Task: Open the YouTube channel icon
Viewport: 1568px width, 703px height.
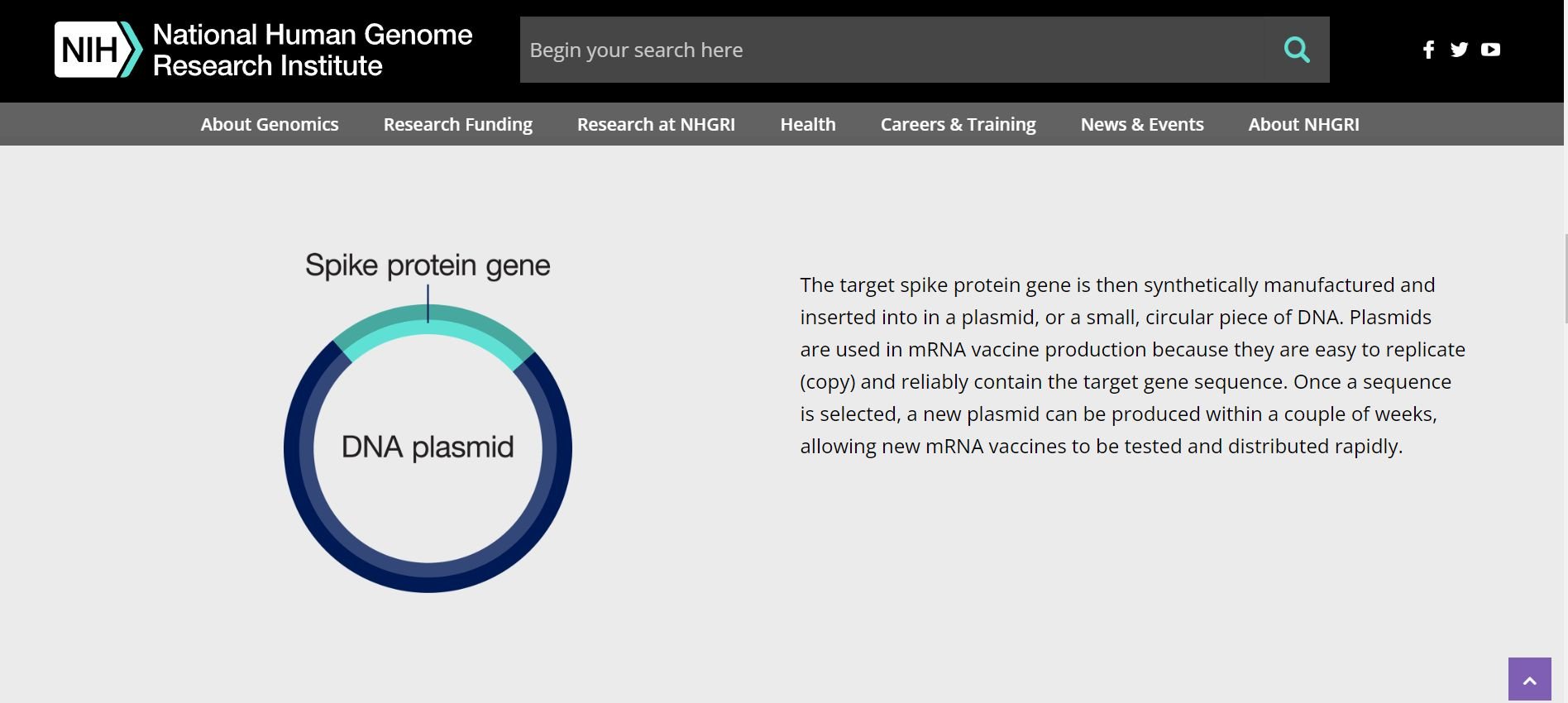Action: 1490,50
